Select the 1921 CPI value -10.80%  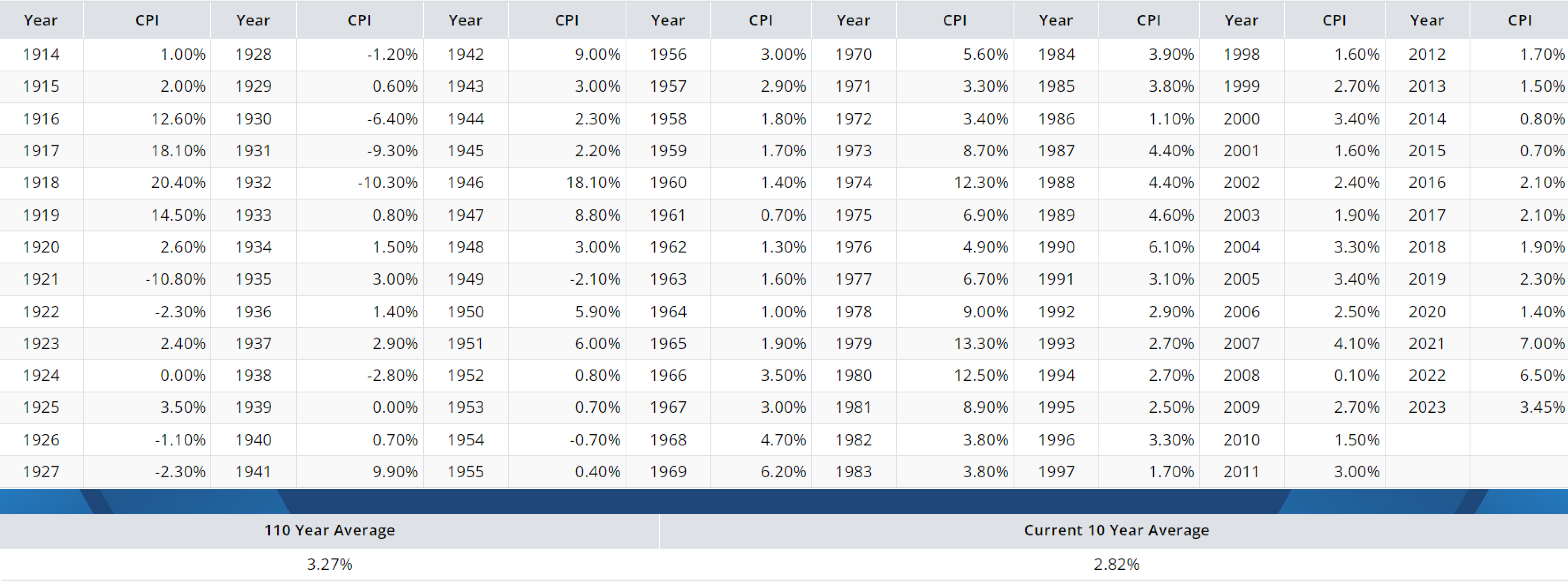point(175,279)
